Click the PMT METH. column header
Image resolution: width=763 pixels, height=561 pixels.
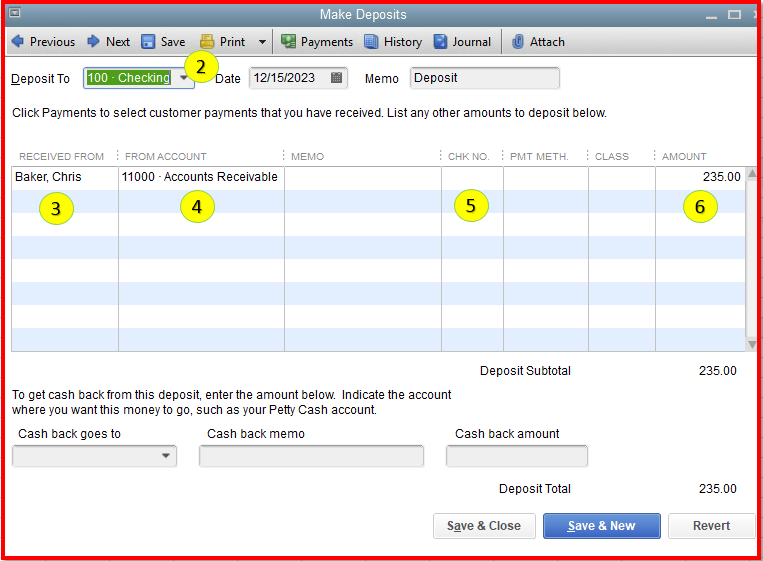[539, 157]
